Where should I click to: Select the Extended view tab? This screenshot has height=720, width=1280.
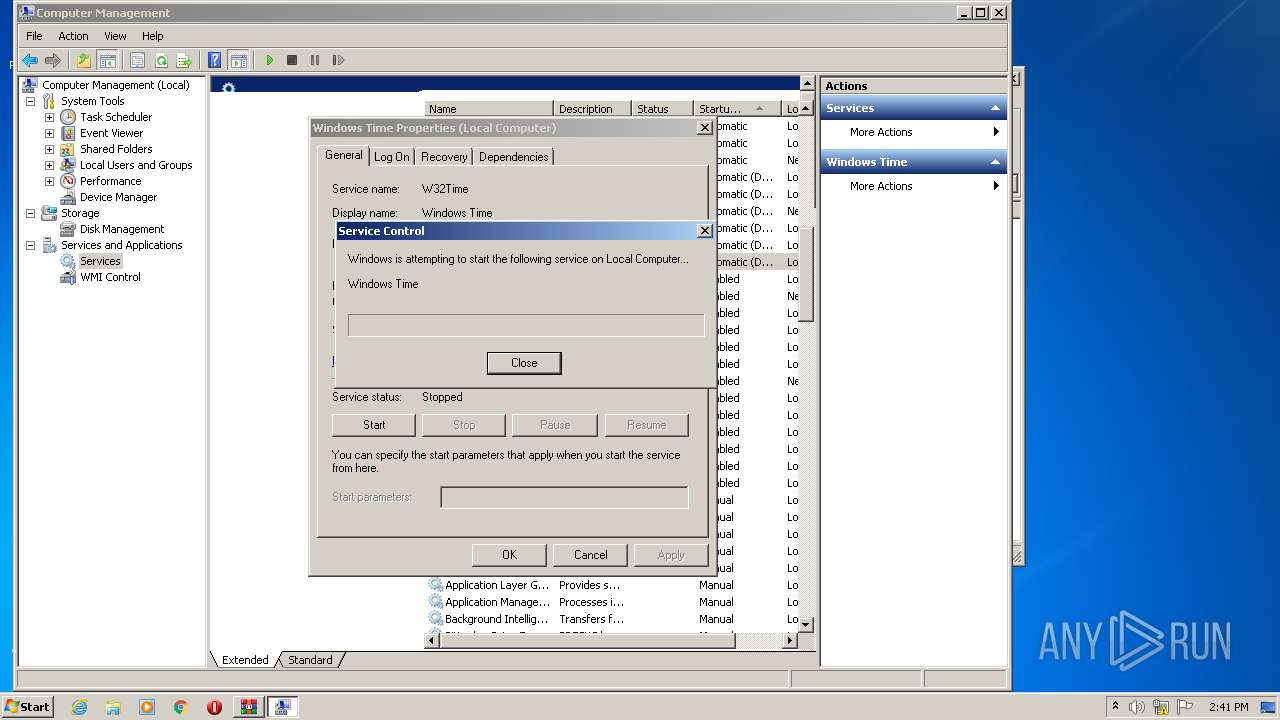(x=245, y=660)
